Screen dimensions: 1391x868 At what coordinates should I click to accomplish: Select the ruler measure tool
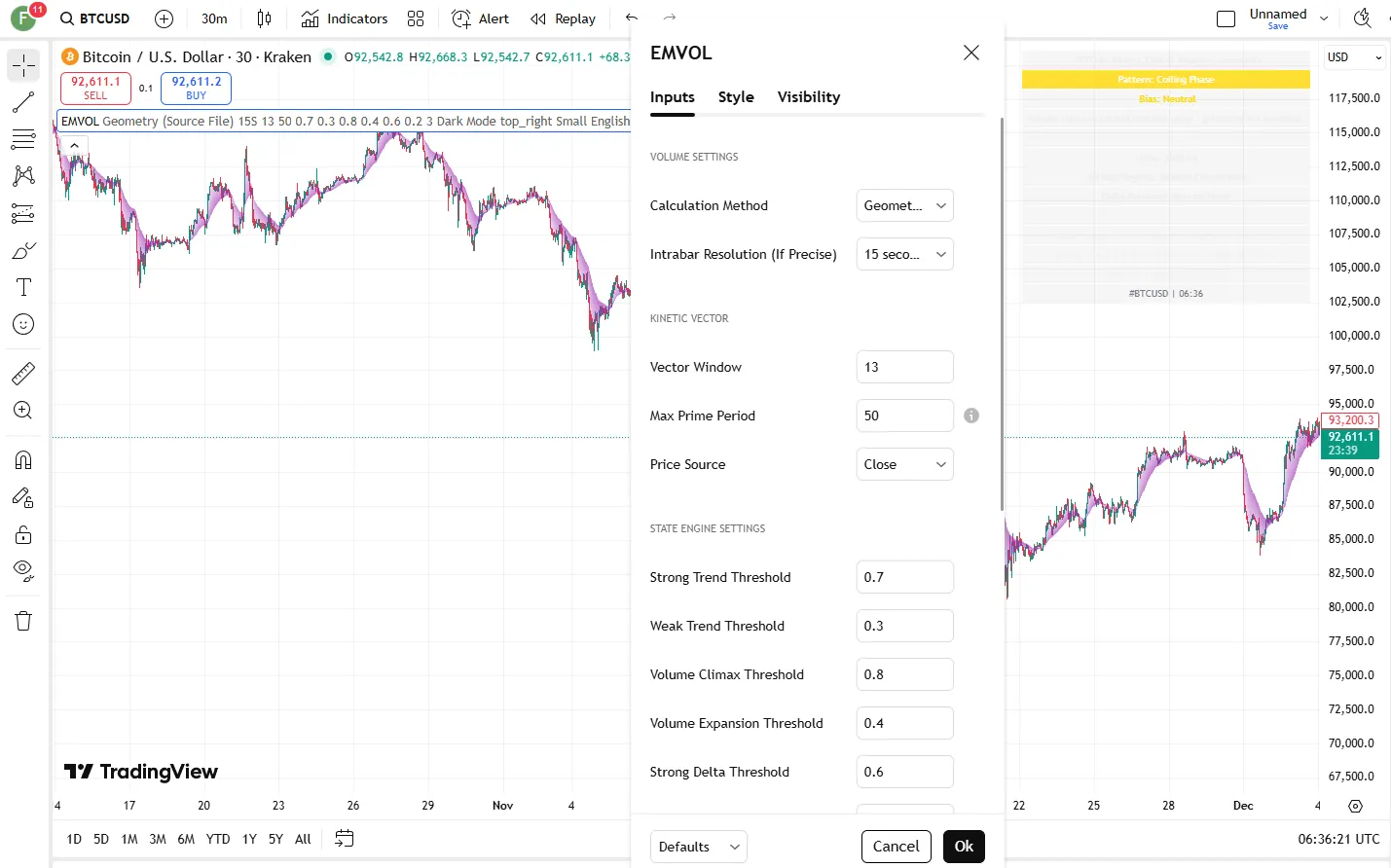23,374
